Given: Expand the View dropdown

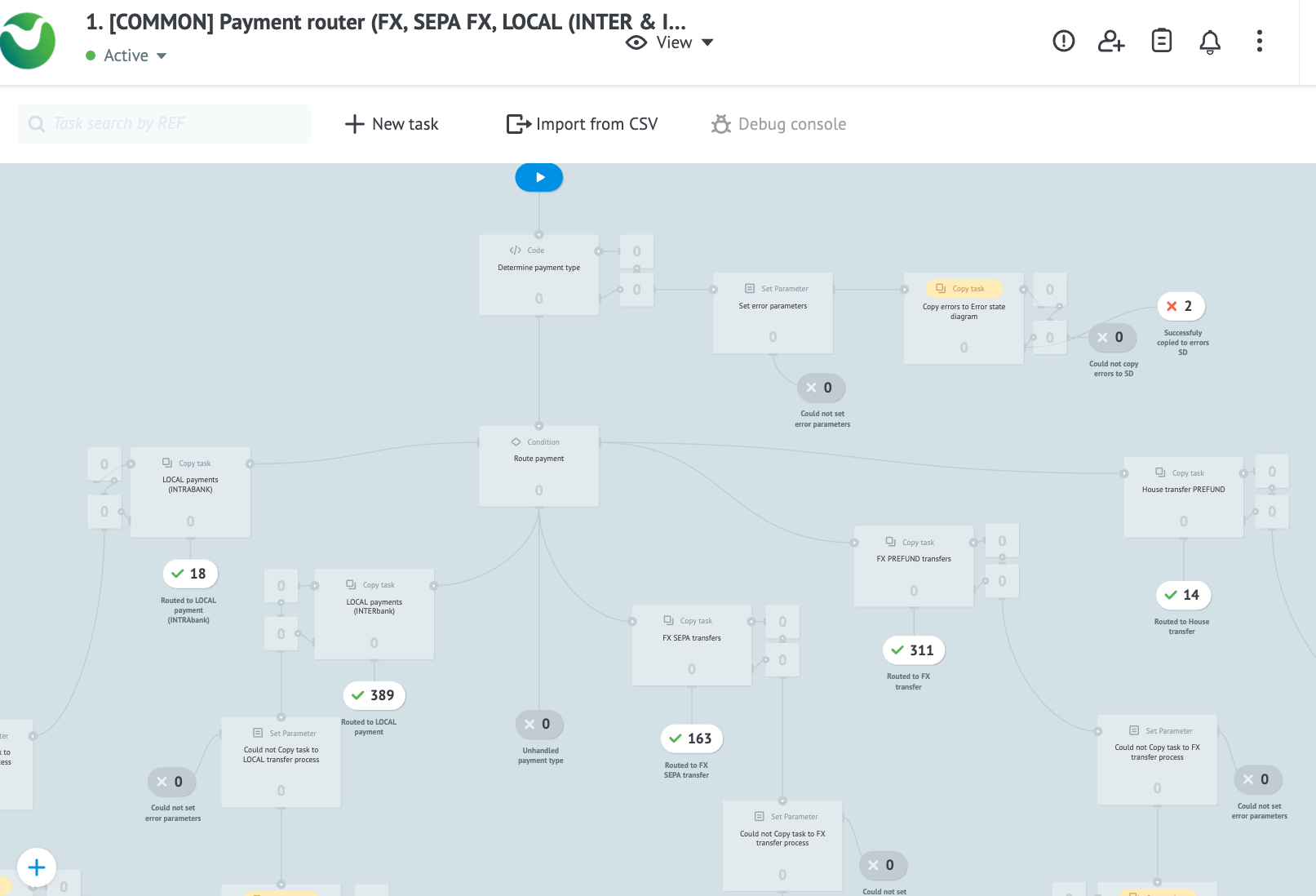Looking at the screenshot, I should point(707,42).
